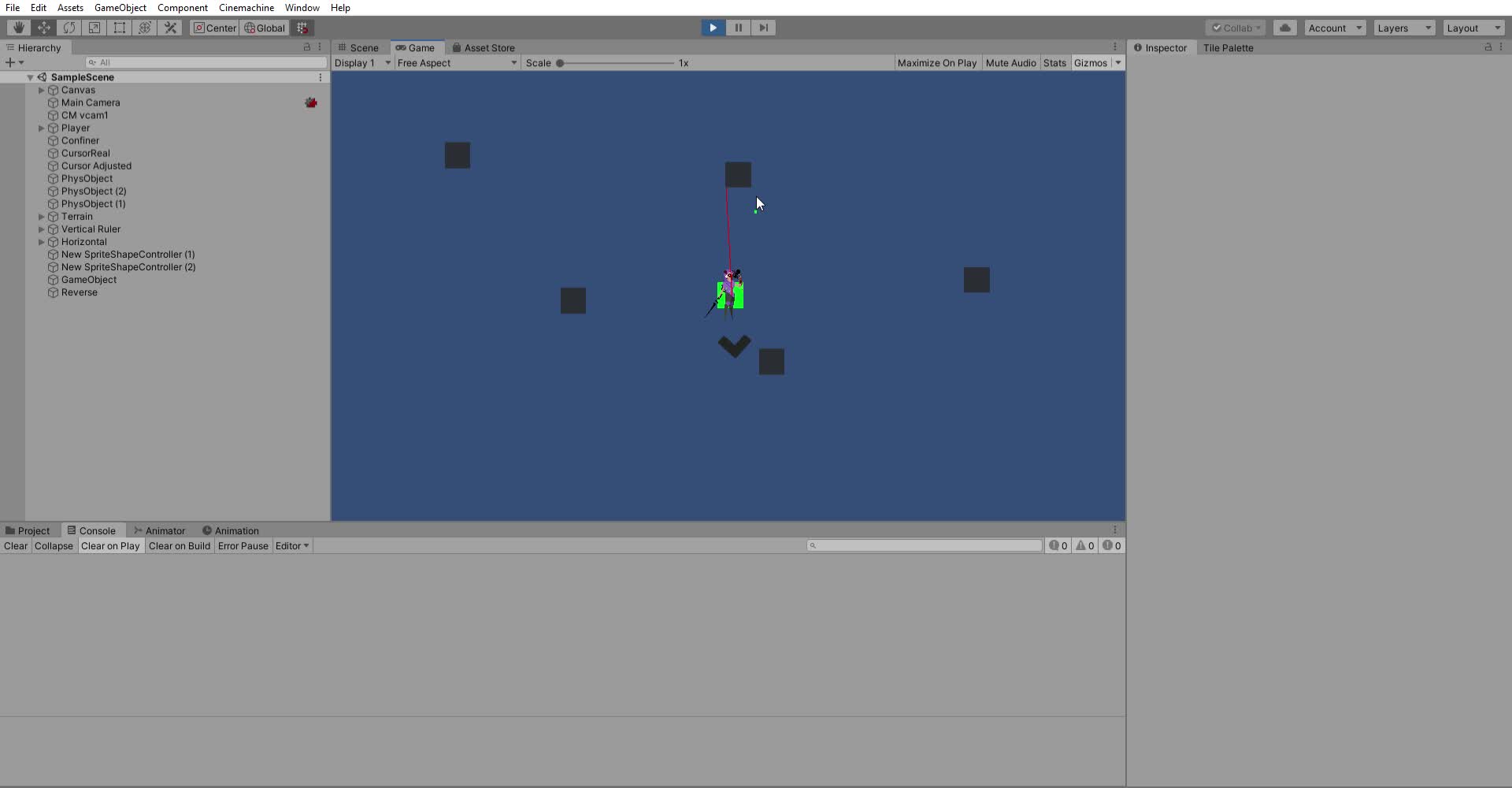Select the Rect transform tool
This screenshot has width=1512, height=788.
[x=120, y=28]
